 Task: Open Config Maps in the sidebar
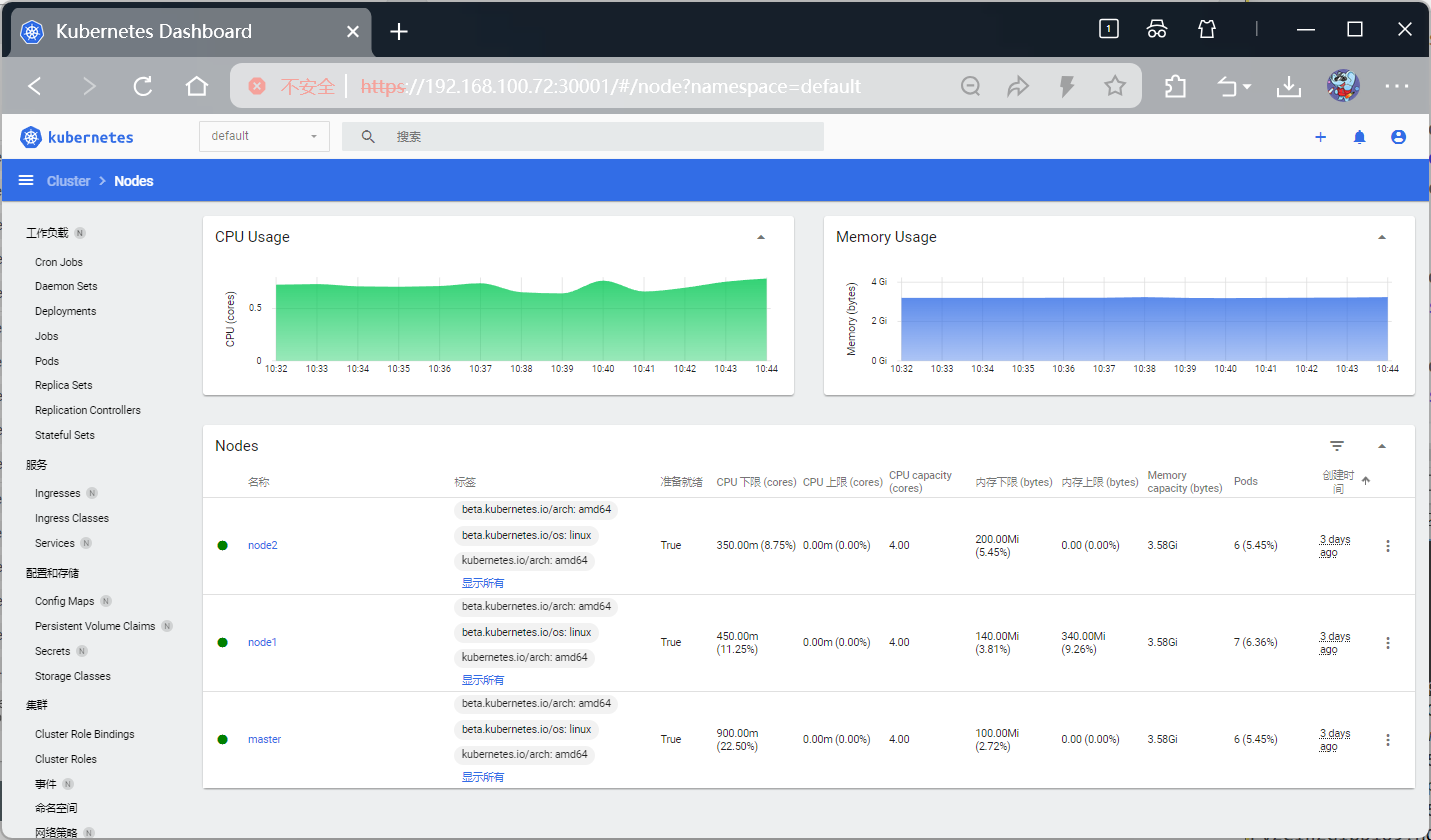[x=64, y=601]
